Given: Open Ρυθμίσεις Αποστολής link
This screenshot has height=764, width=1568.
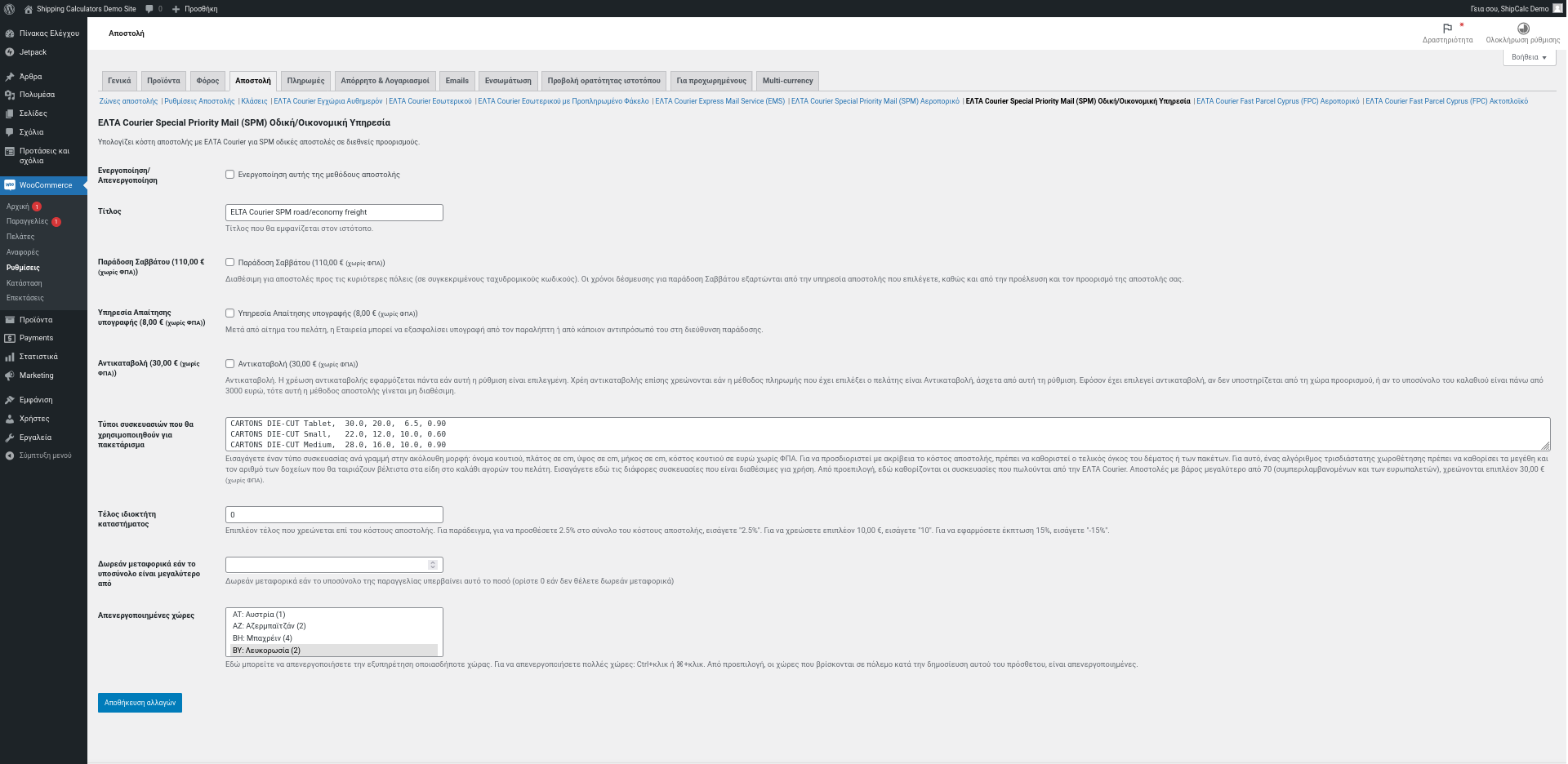Looking at the screenshot, I should [x=199, y=101].
